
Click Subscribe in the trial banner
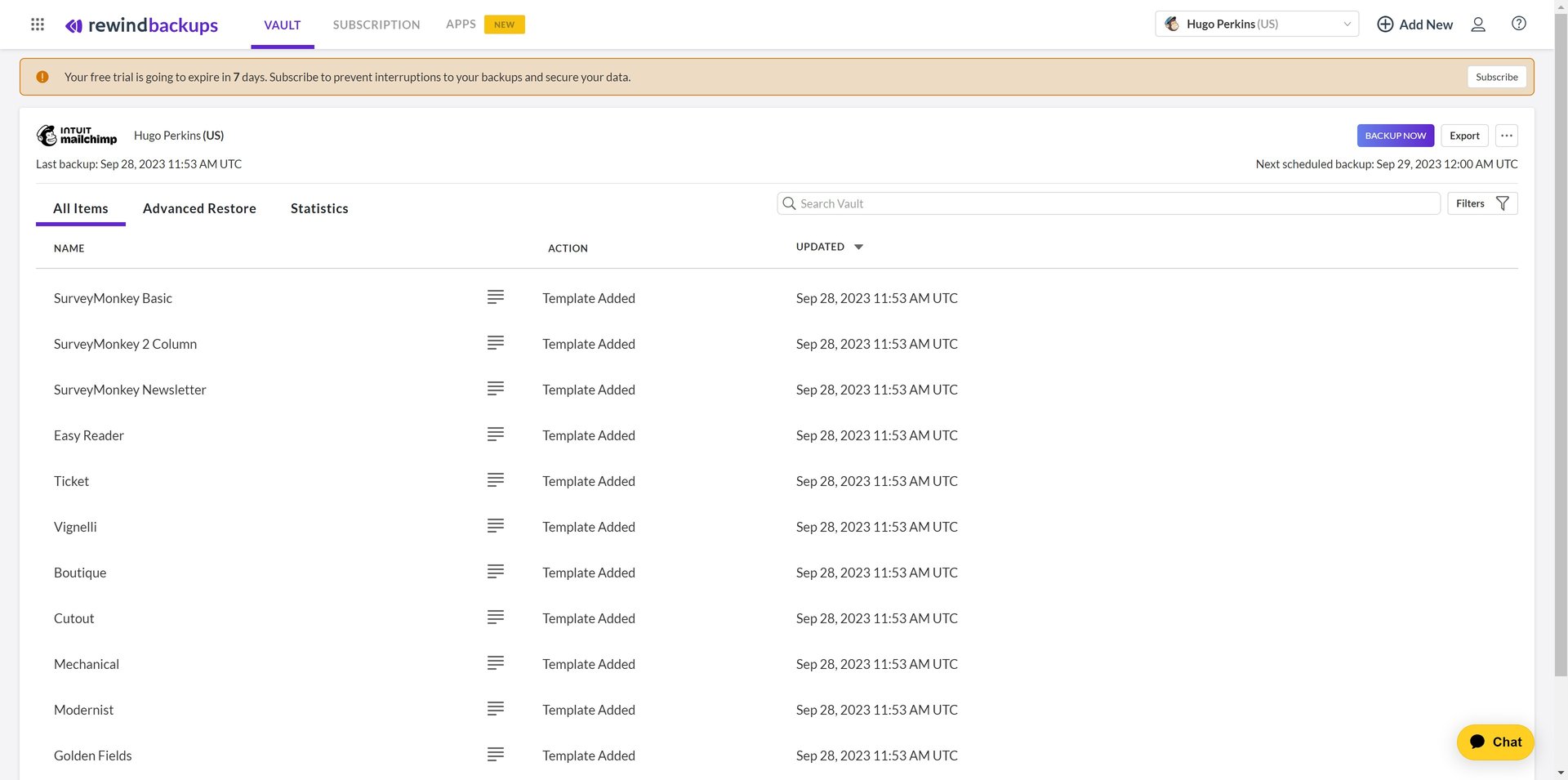(x=1496, y=77)
